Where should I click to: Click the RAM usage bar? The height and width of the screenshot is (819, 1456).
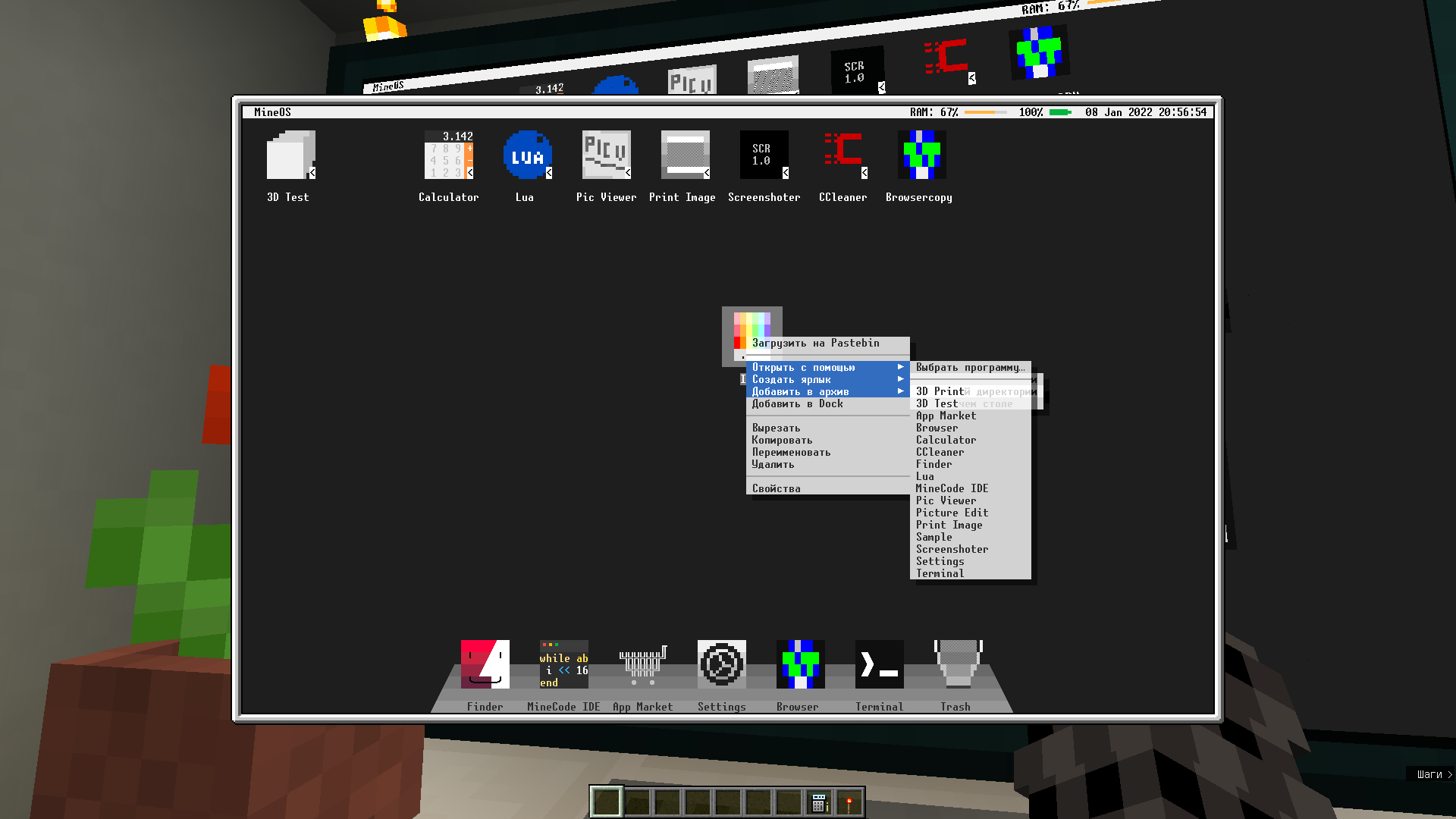pos(985,112)
